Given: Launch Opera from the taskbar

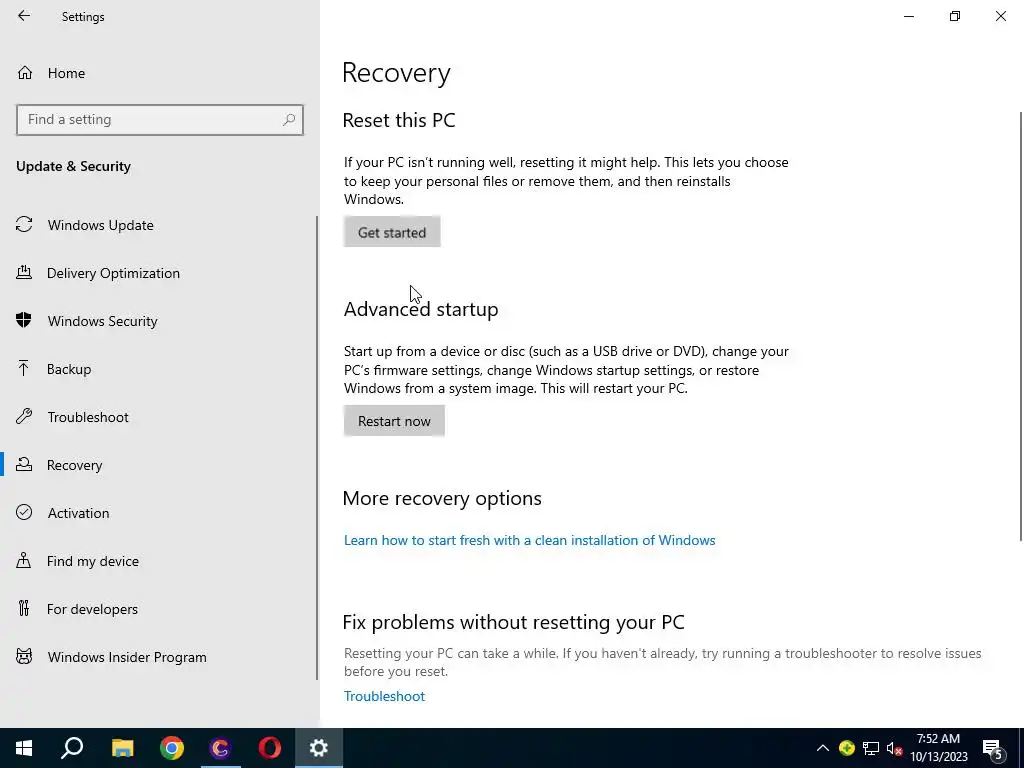Looking at the screenshot, I should point(270,748).
